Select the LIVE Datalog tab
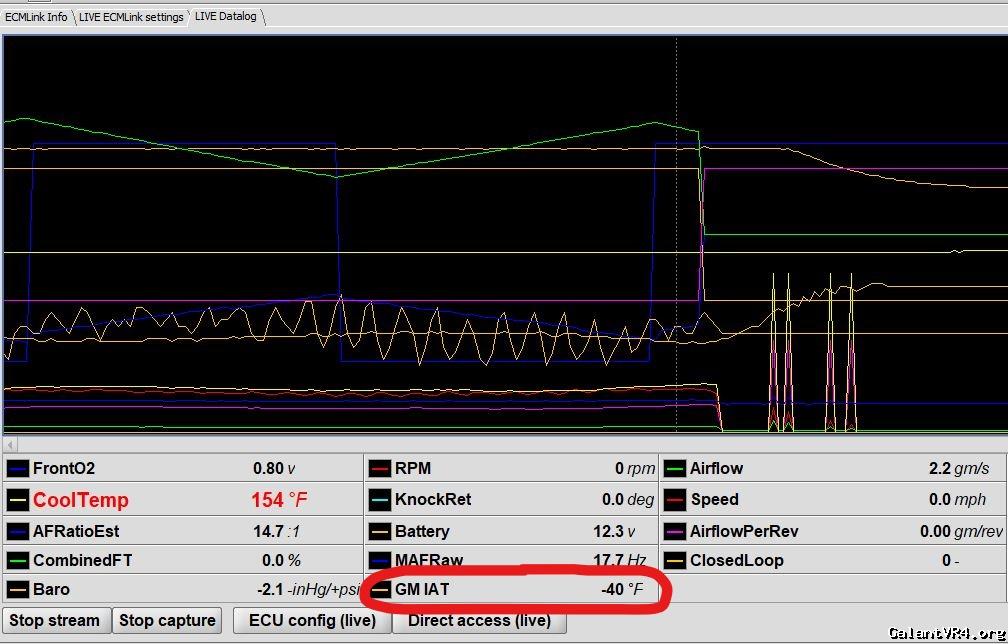 [226, 16]
